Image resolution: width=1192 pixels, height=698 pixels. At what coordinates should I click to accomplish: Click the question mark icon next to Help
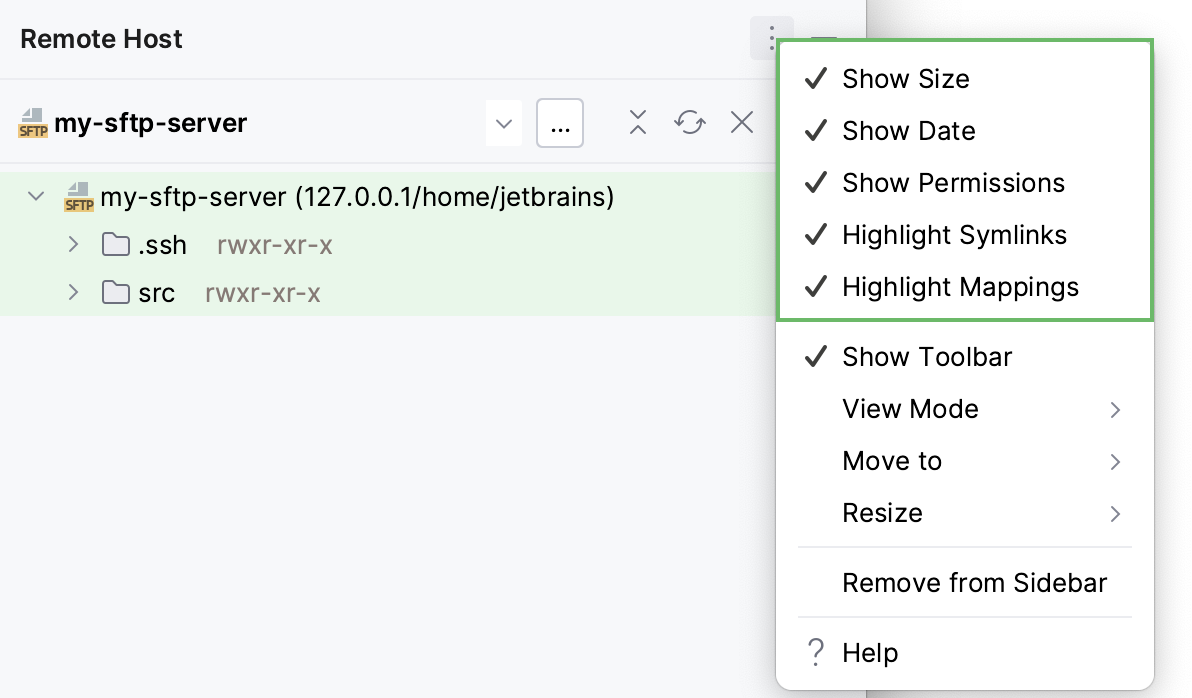point(815,652)
